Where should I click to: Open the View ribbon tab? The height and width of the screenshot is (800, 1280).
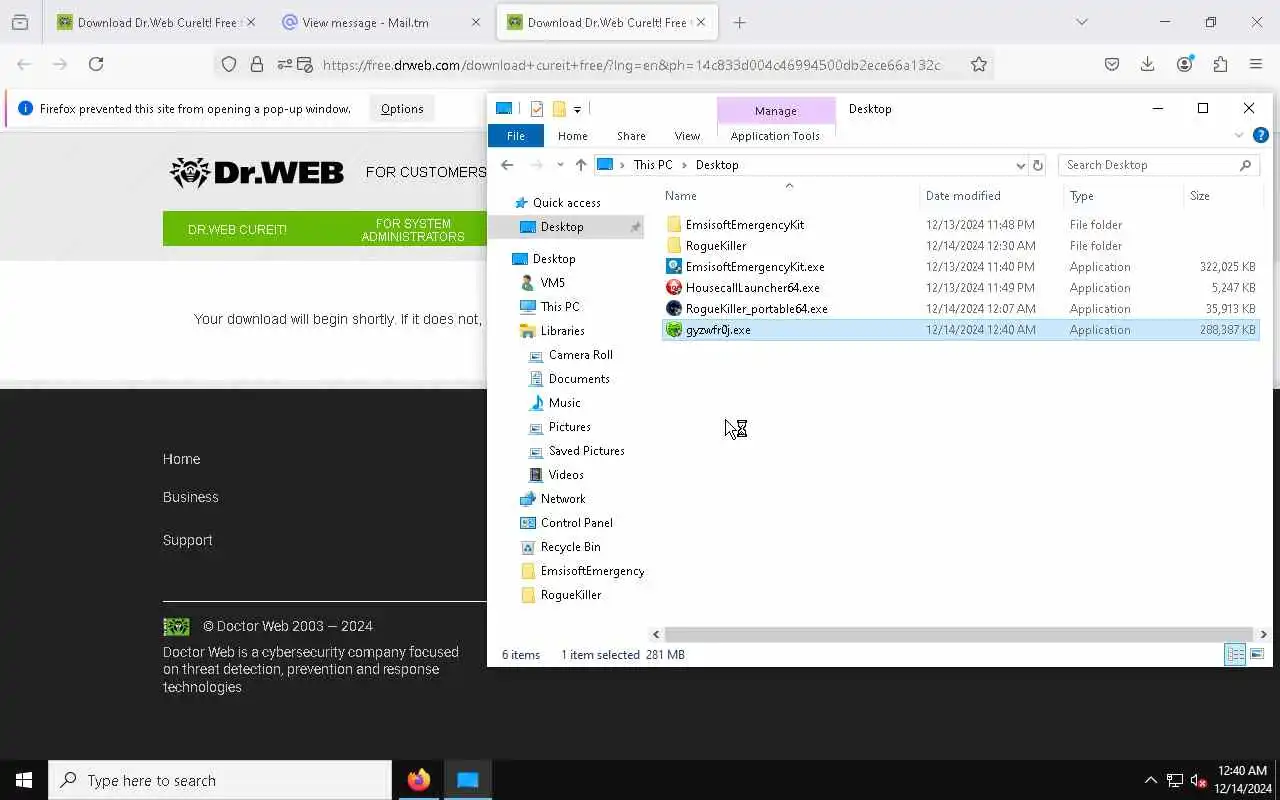pos(687,136)
